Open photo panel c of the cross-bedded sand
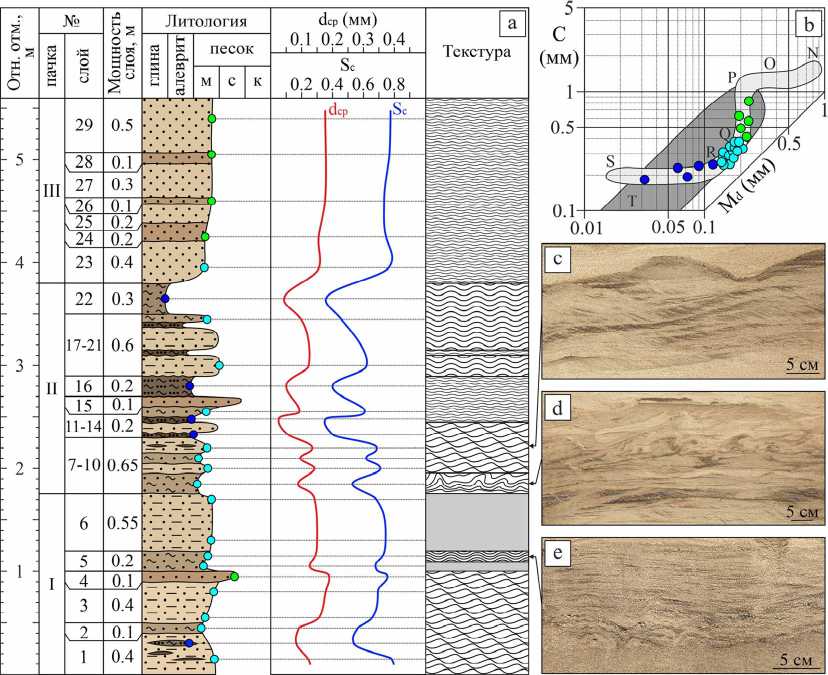The width and height of the screenshot is (828, 675). 683,311
